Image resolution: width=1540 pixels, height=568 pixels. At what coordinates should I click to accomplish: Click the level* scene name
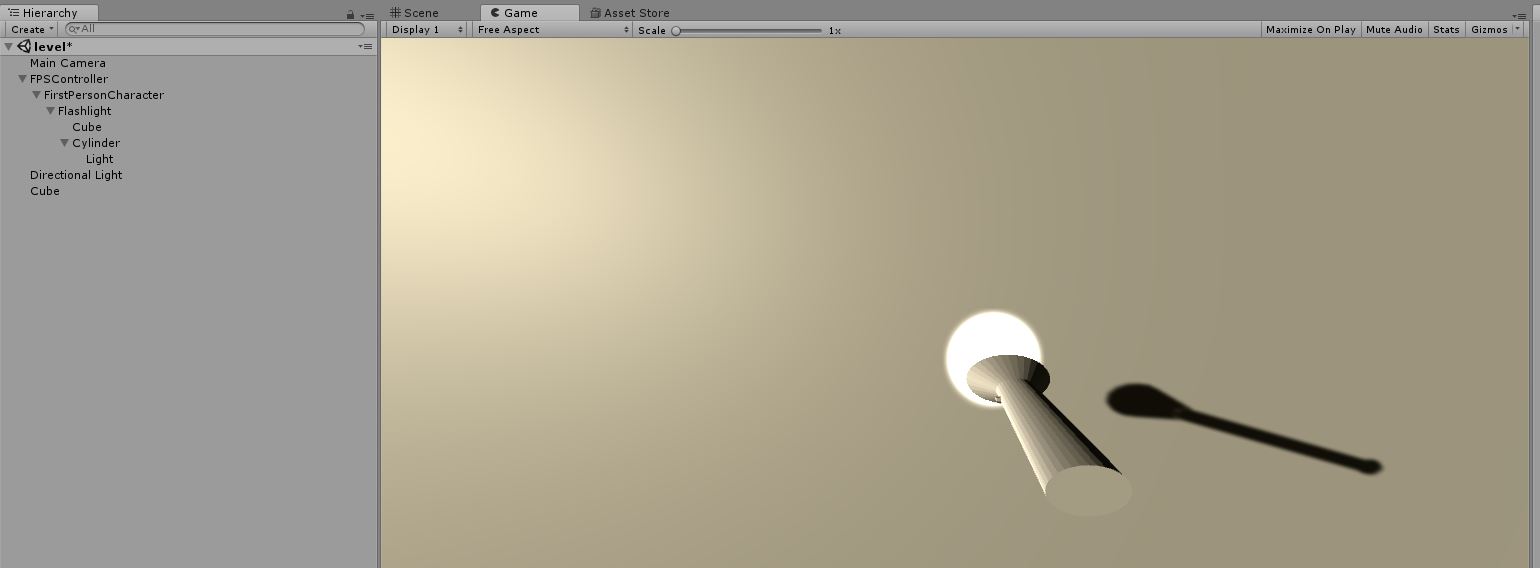pos(53,47)
